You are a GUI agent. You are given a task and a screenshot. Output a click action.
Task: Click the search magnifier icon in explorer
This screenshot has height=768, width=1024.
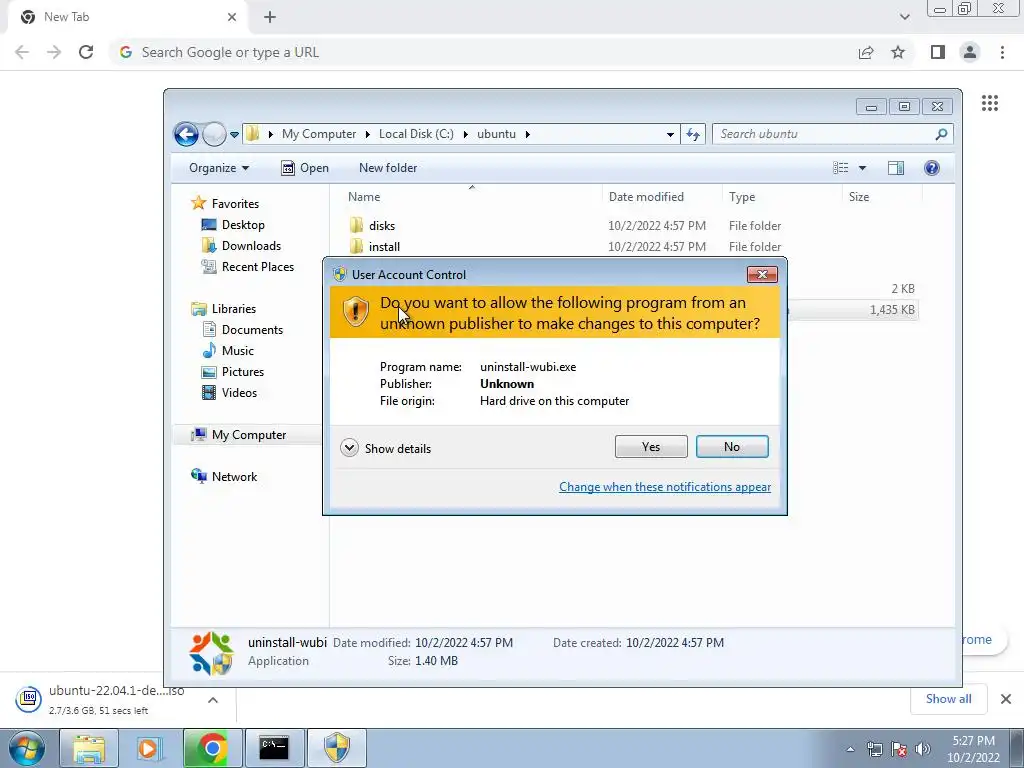941,134
